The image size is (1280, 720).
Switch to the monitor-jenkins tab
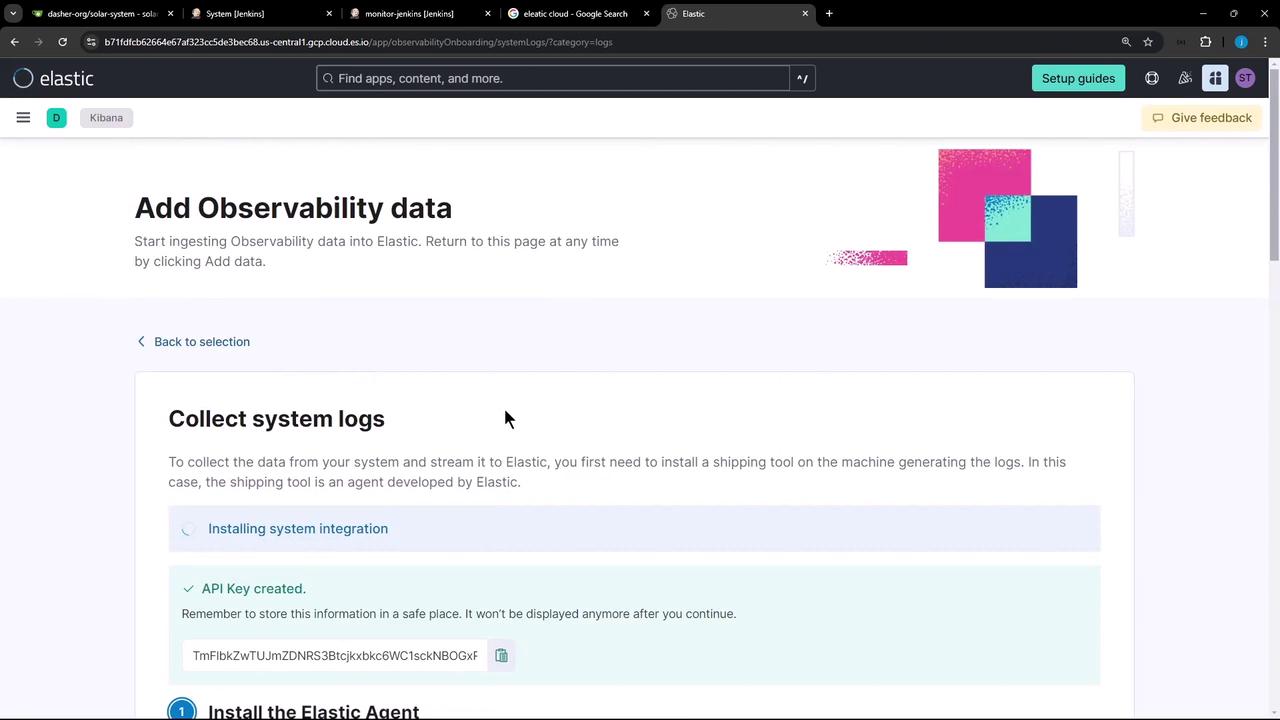click(409, 14)
